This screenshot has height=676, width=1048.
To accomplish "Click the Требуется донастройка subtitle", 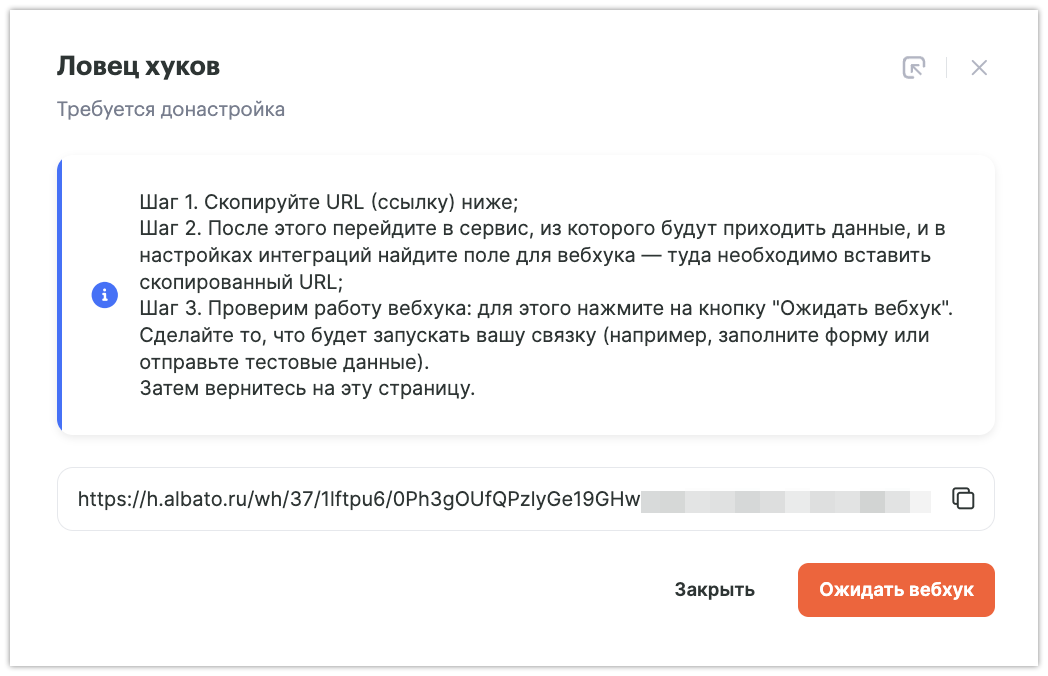I will [x=171, y=109].
